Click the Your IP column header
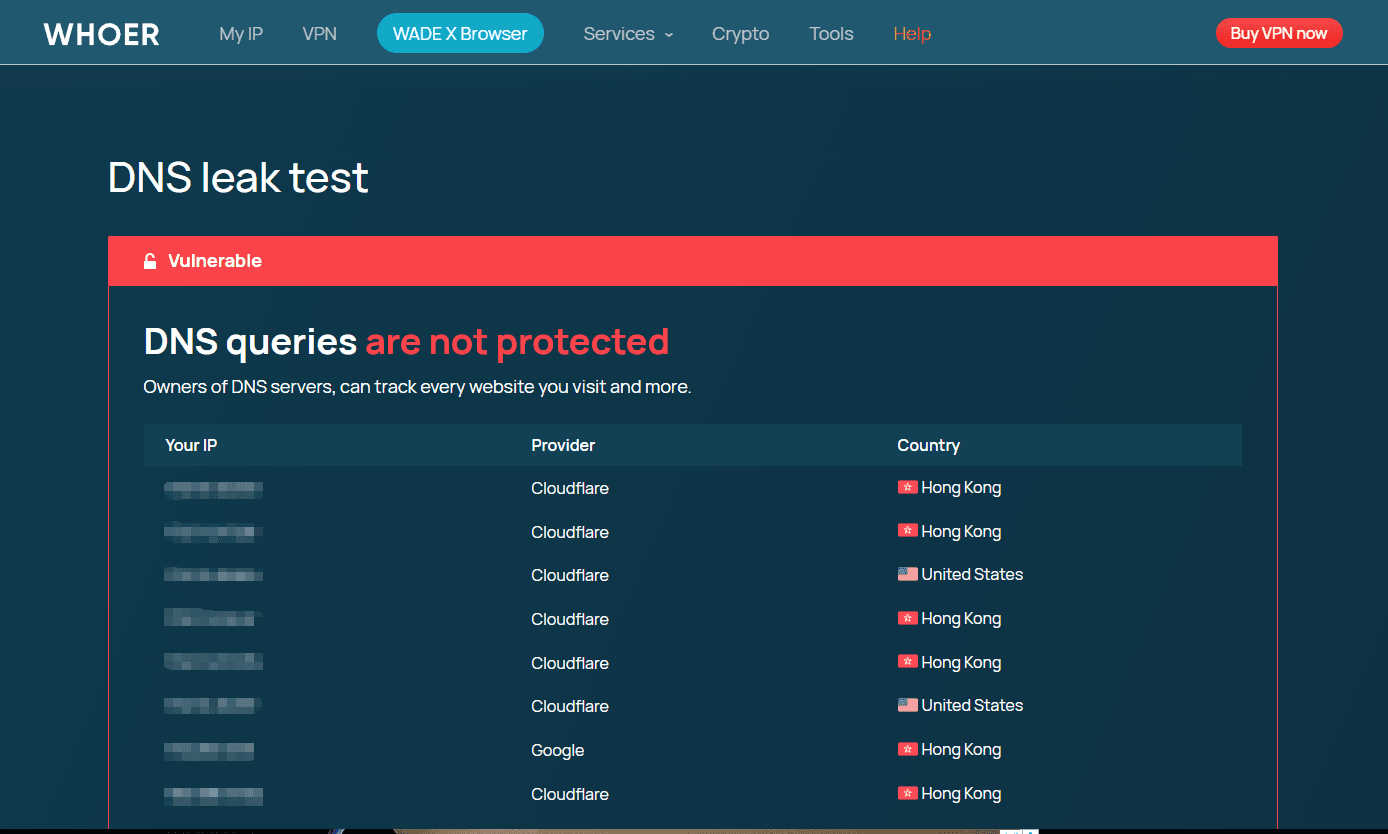1388x834 pixels. click(x=191, y=445)
